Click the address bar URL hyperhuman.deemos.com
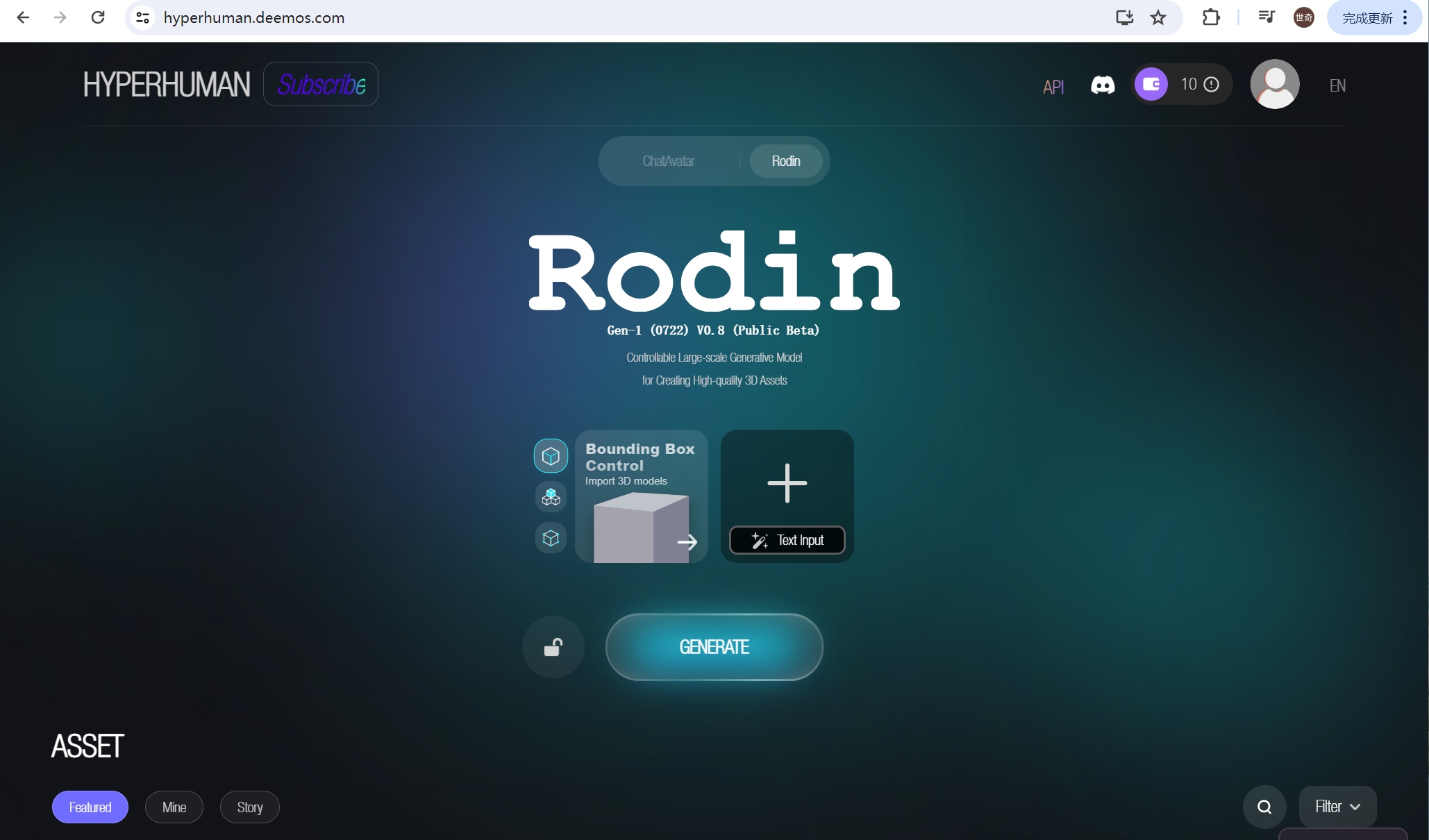This screenshot has width=1429, height=840. click(254, 17)
